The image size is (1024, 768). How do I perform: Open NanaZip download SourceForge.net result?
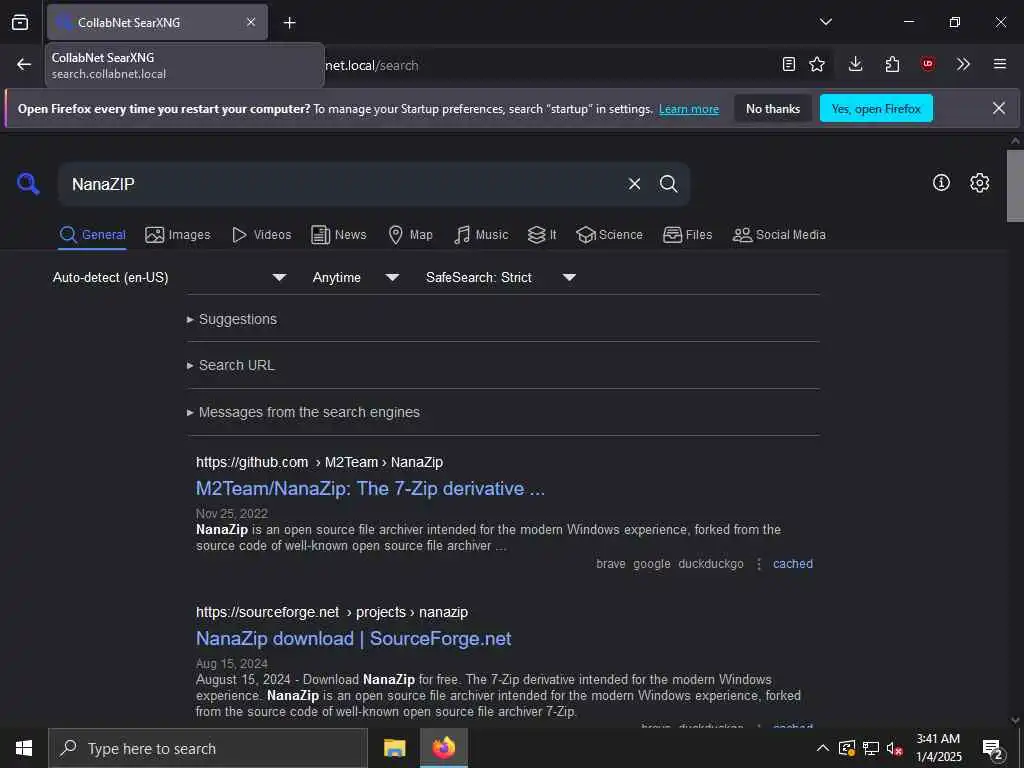point(353,639)
